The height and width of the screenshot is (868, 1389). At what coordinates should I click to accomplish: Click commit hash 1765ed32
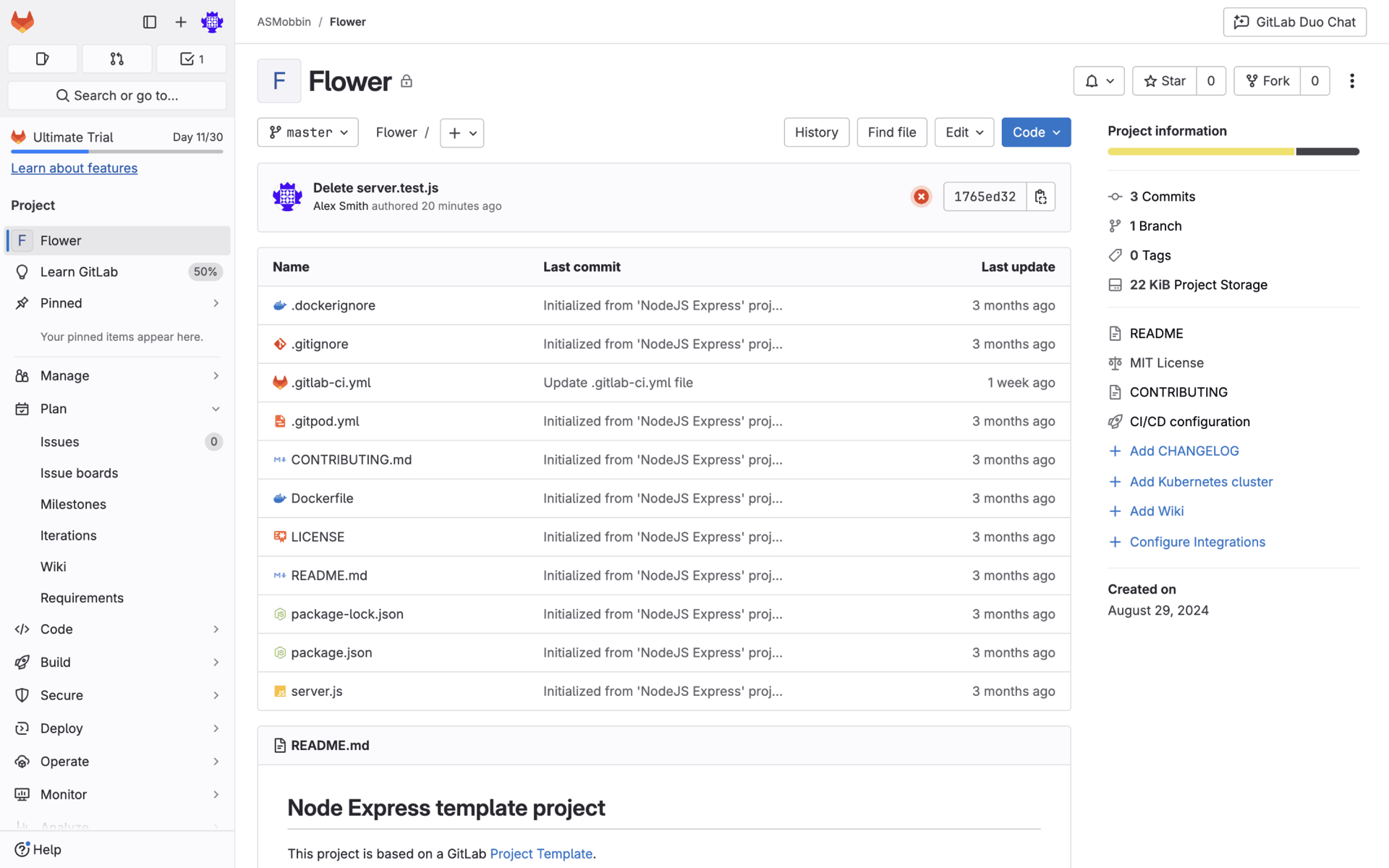point(985,196)
